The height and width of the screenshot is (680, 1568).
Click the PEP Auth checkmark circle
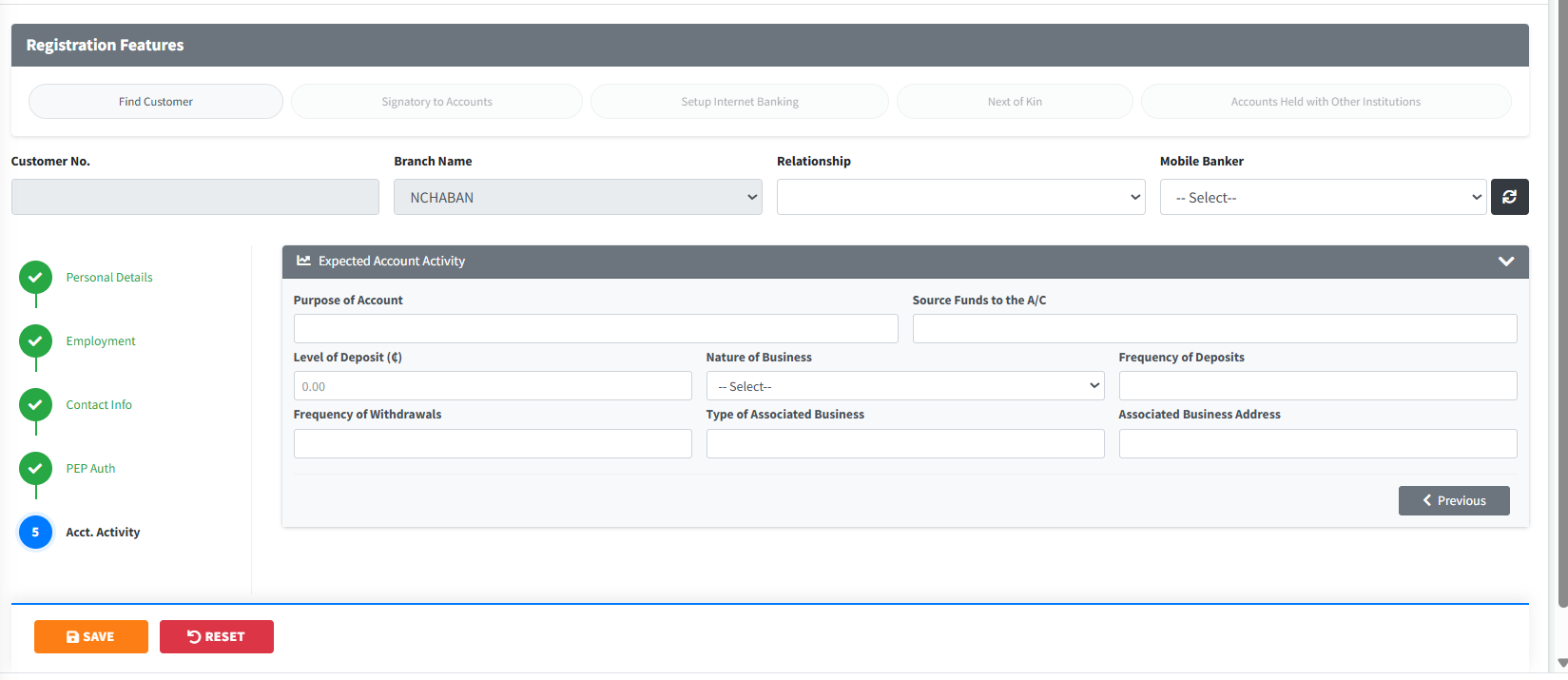coord(36,469)
